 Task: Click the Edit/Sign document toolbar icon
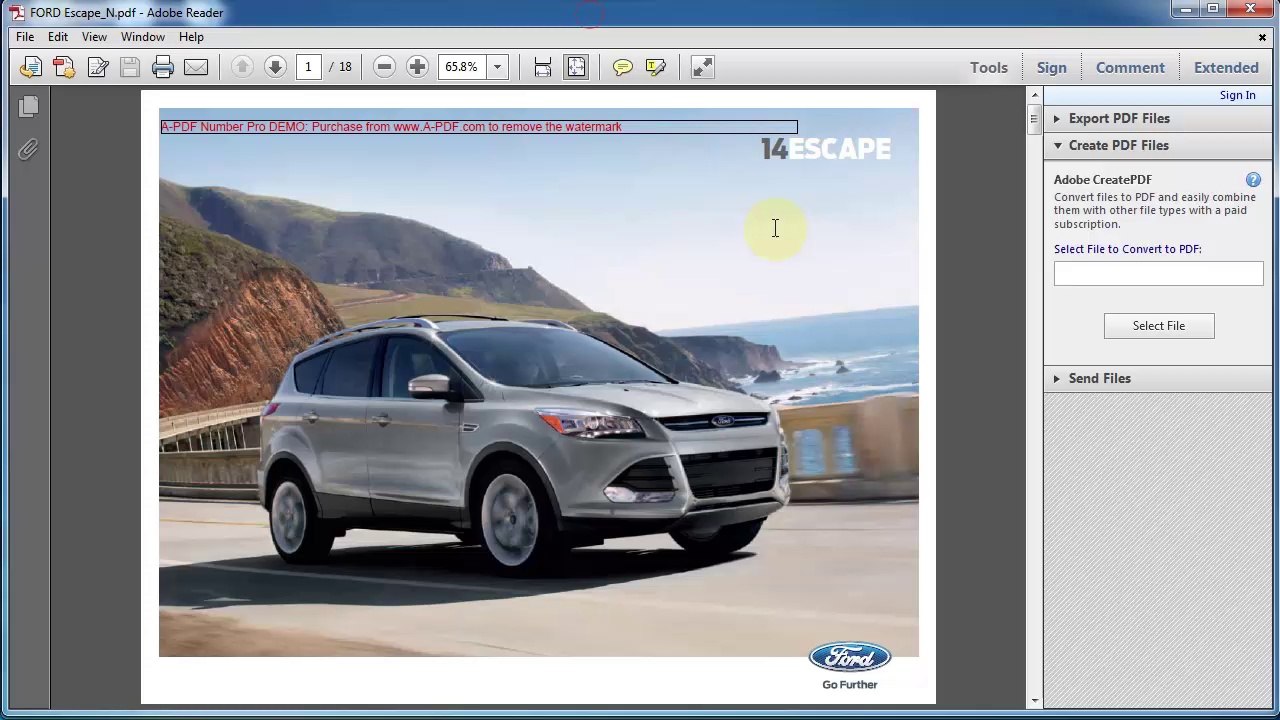click(97, 67)
